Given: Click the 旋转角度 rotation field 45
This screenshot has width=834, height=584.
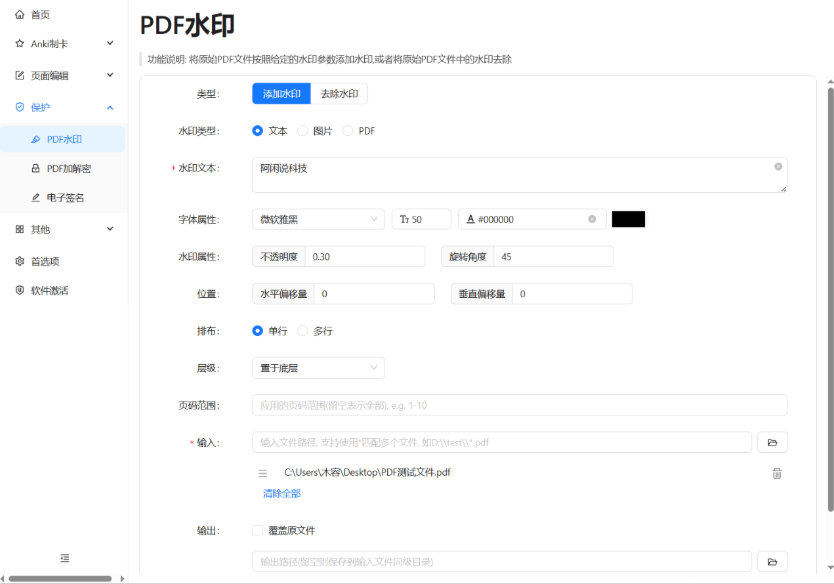Looking at the screenshot, I should (x=554, y=256).
